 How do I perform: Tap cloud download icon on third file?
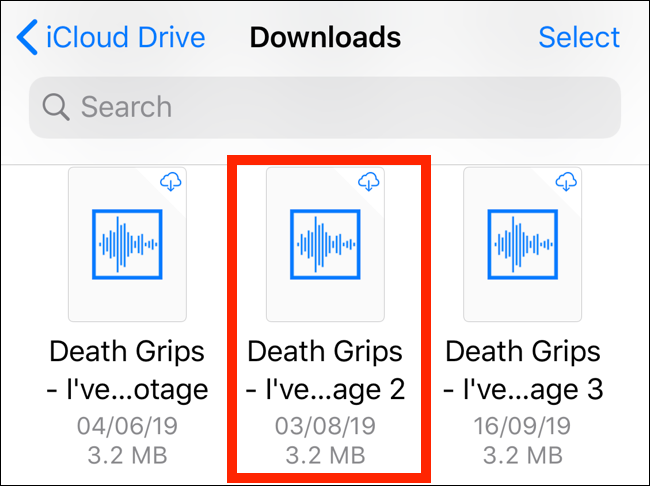click(x=567, y=181)
